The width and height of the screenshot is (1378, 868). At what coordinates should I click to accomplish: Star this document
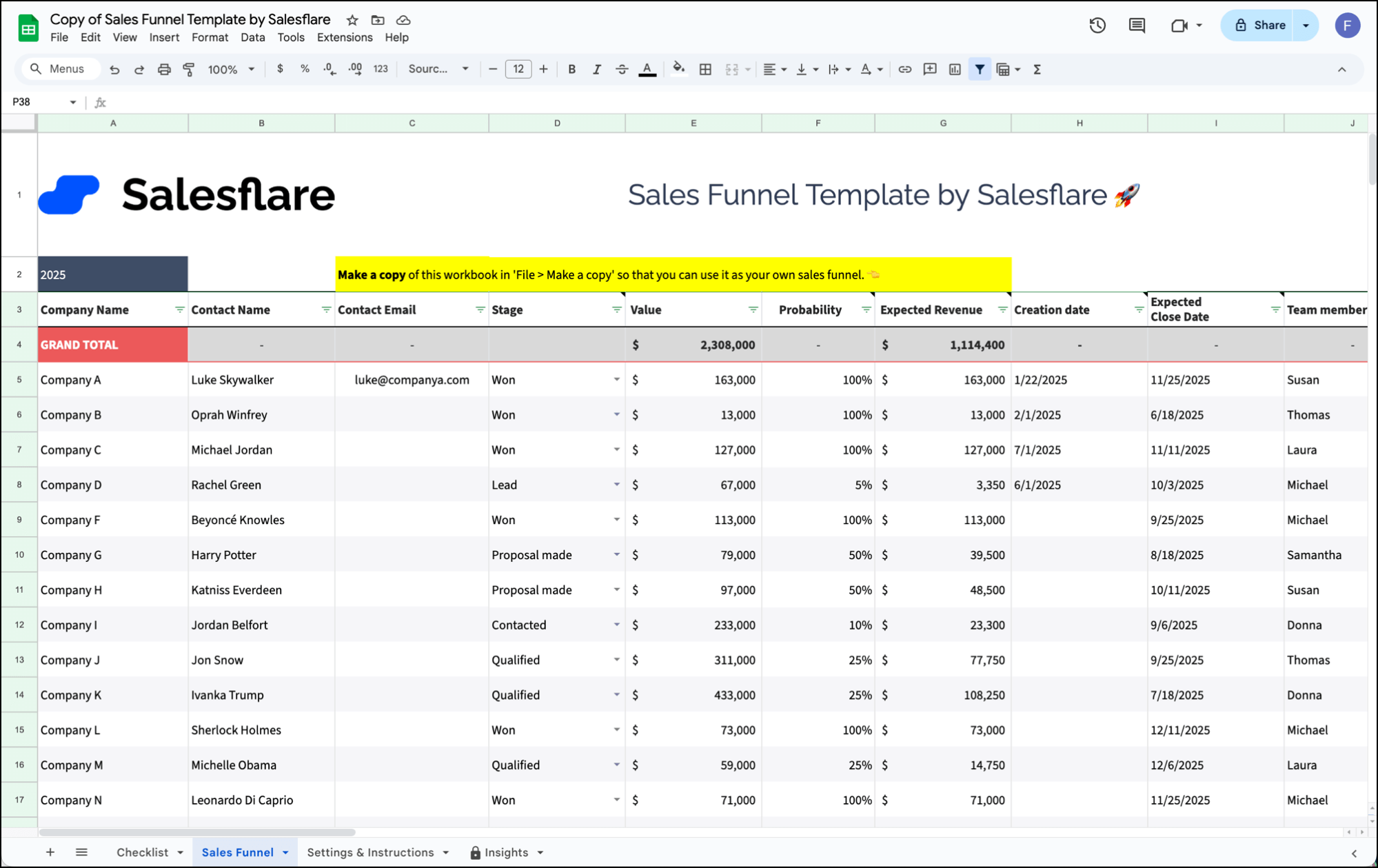point(352,20)
